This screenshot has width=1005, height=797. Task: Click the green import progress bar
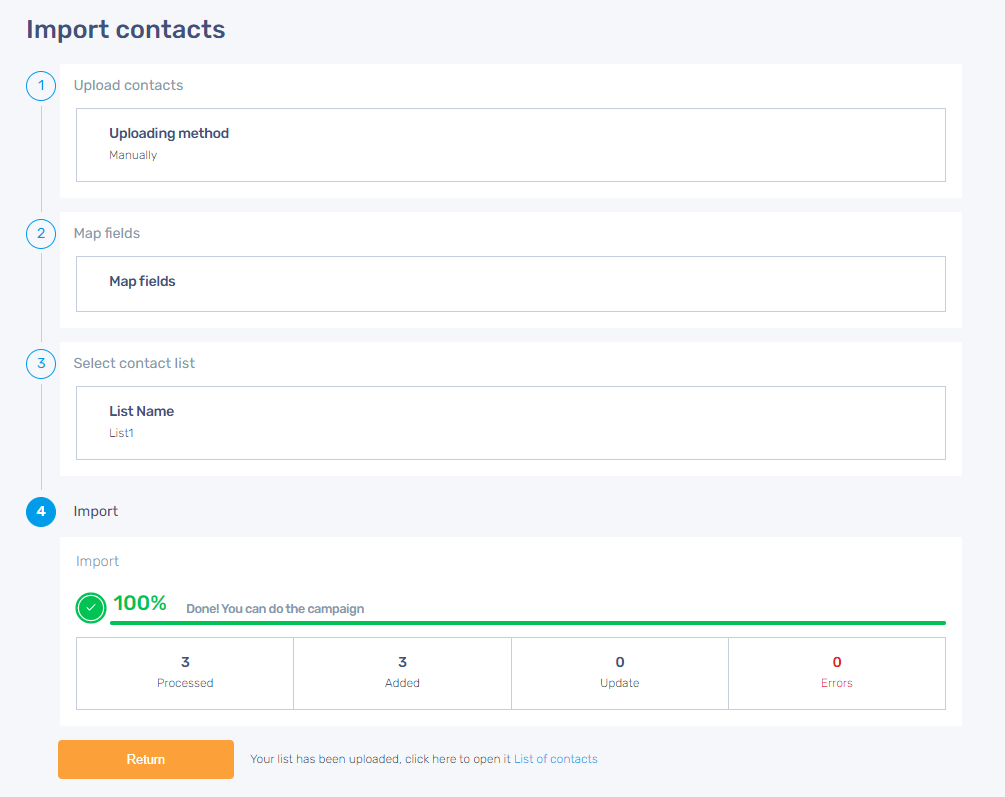click(527, 623)
